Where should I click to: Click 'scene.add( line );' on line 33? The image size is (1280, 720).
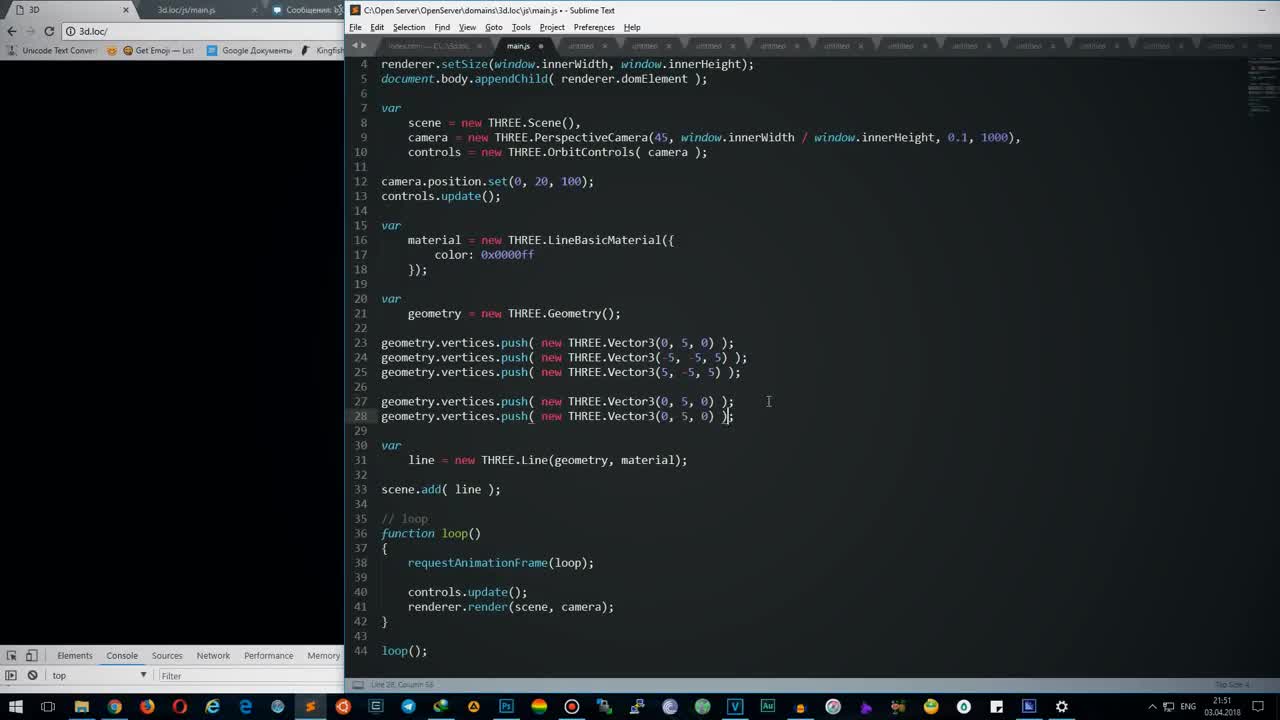click(x=441, y=490)
